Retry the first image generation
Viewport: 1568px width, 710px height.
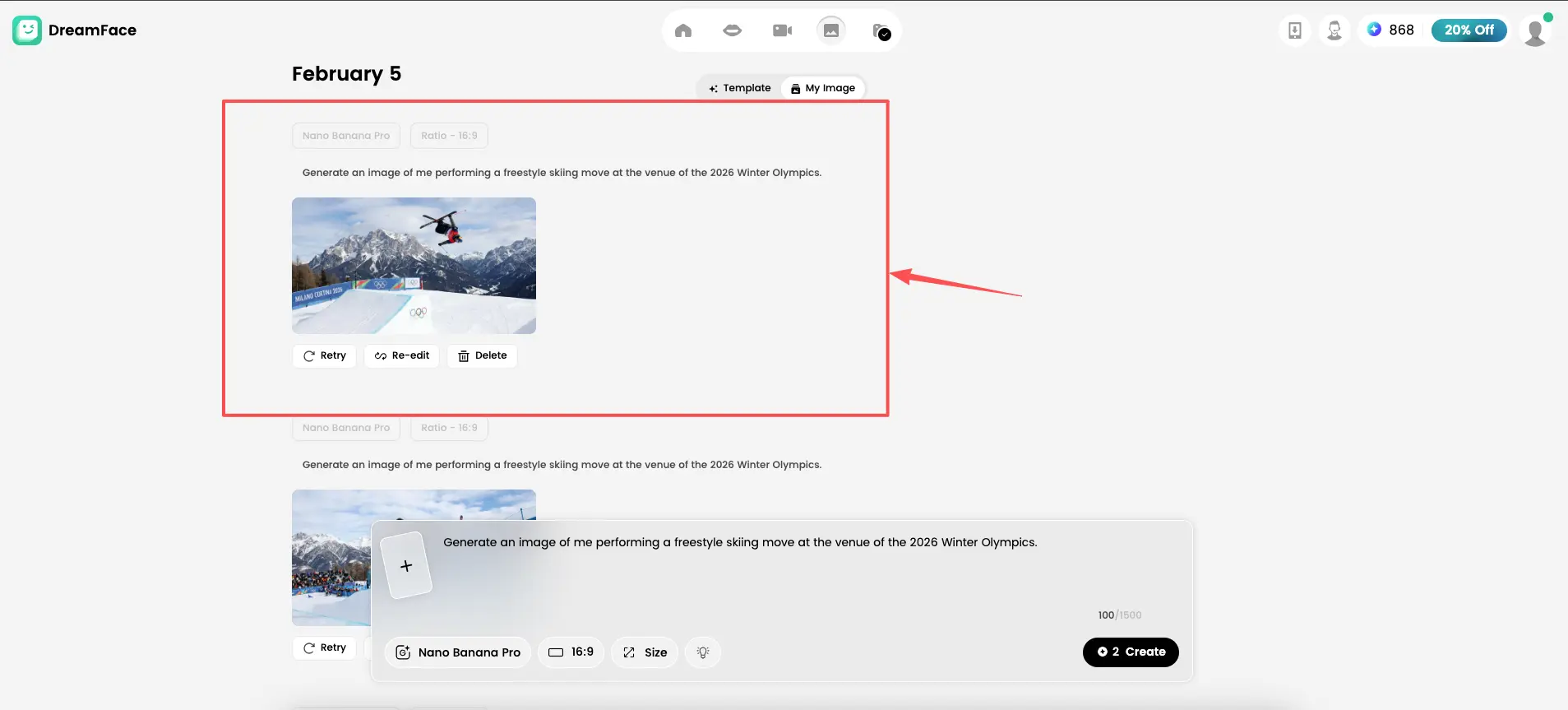coord(324,355)
